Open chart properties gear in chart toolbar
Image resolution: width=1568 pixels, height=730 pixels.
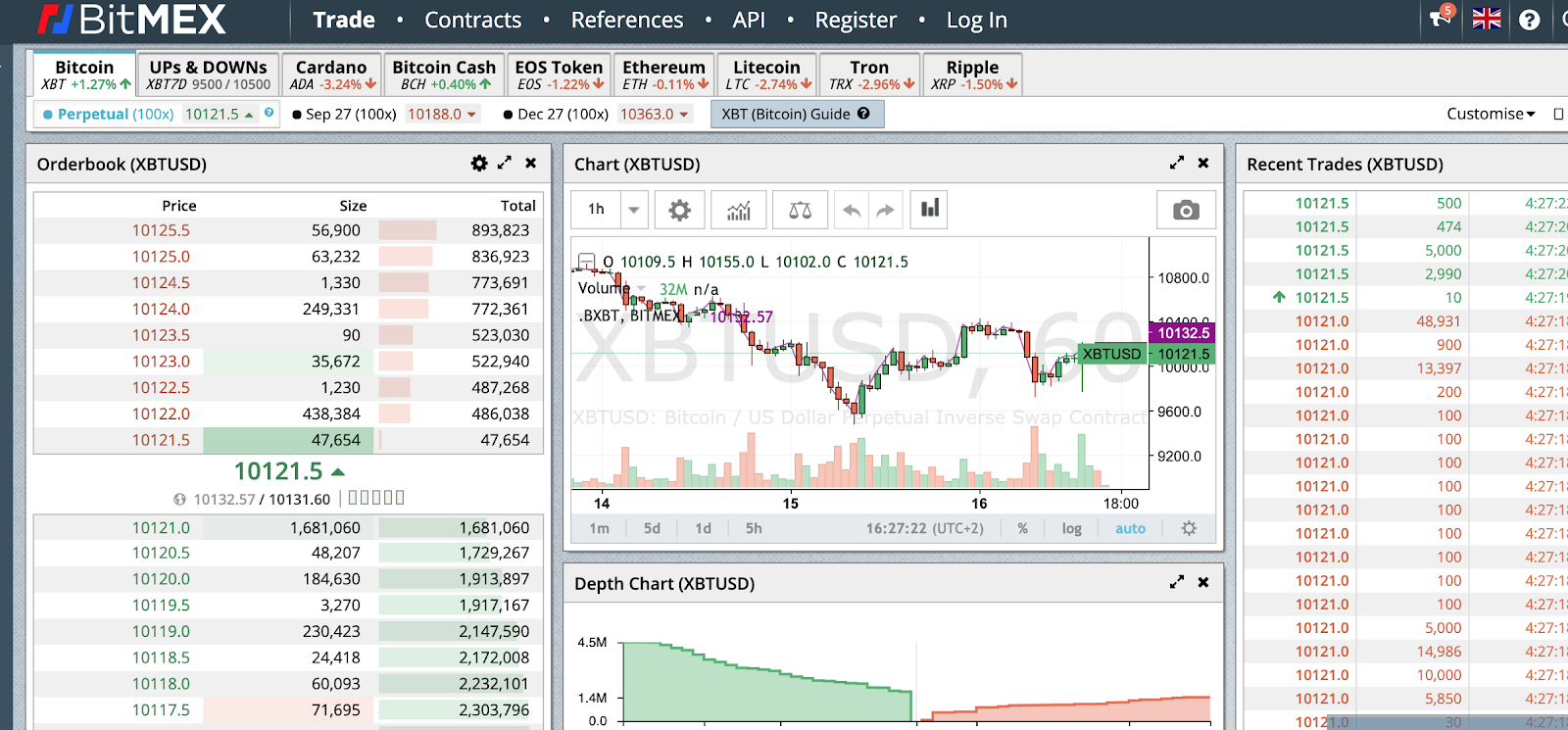(x=679, y=210)
